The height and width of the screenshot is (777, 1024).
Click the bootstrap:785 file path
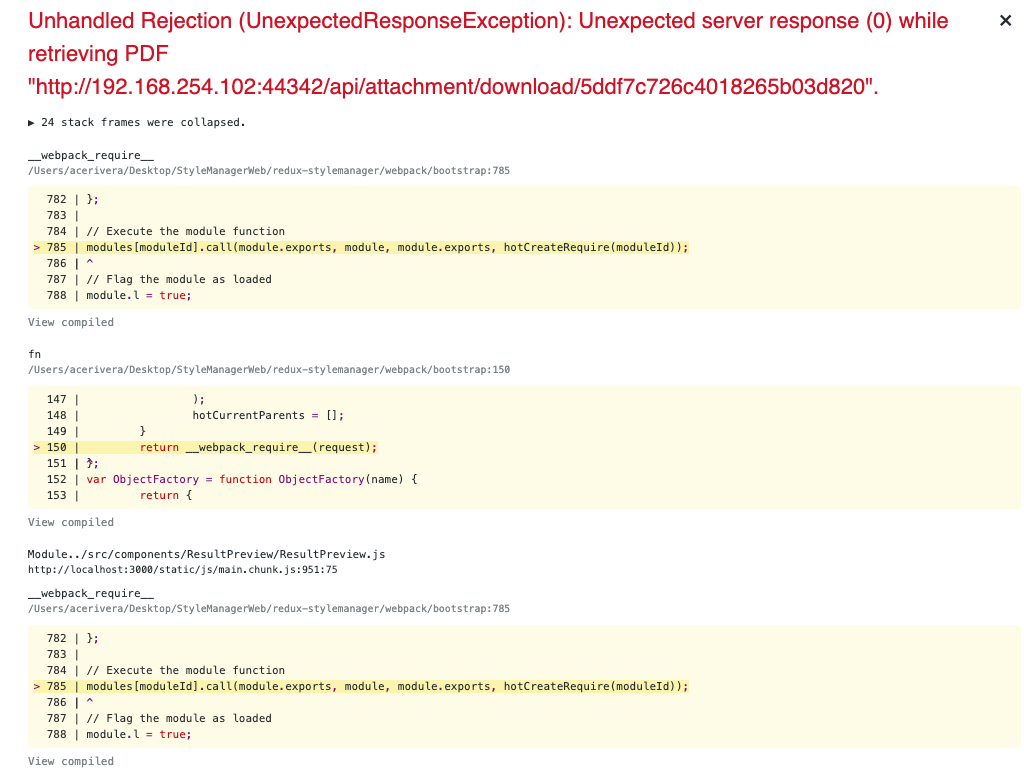267,170
